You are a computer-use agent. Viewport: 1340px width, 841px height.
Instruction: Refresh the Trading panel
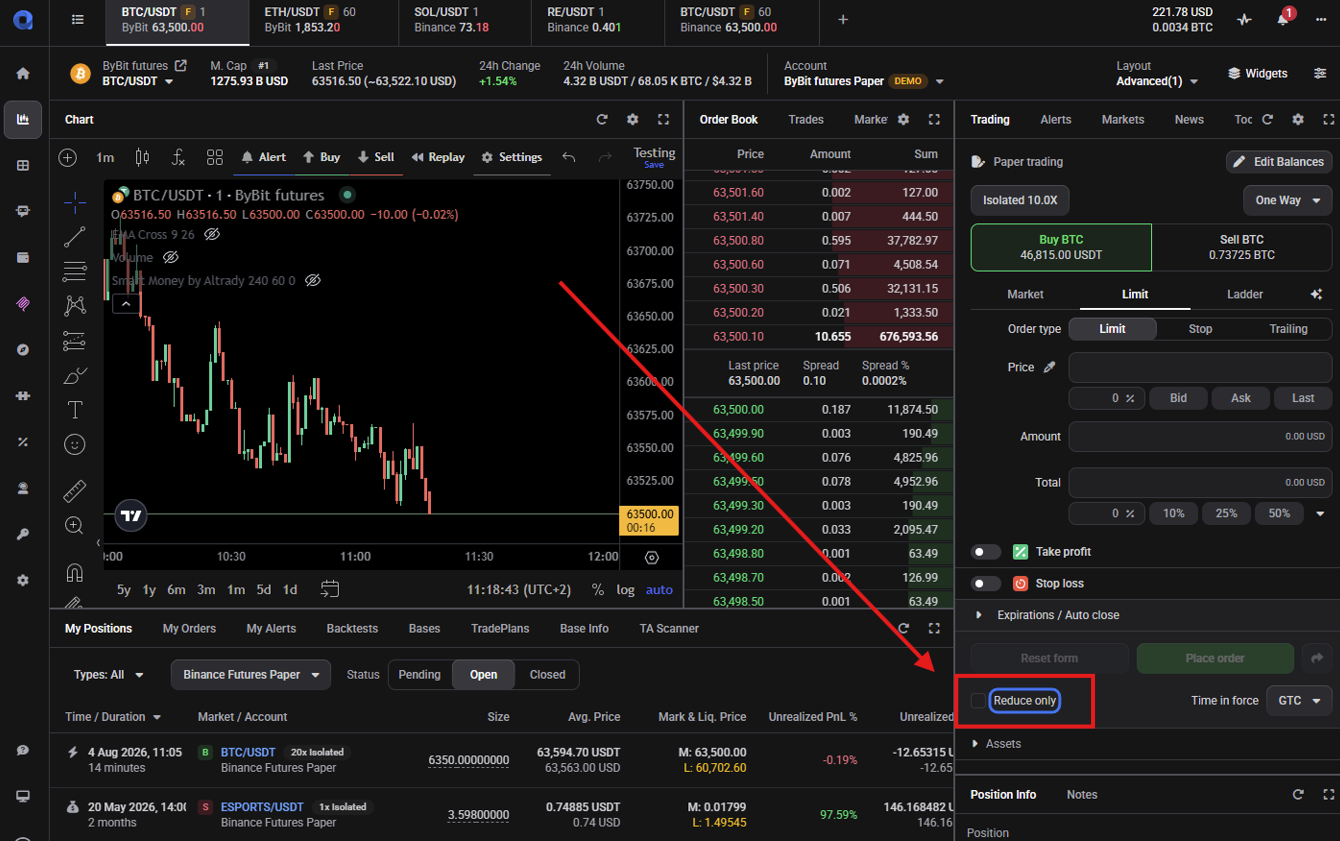click(1267, 119)
